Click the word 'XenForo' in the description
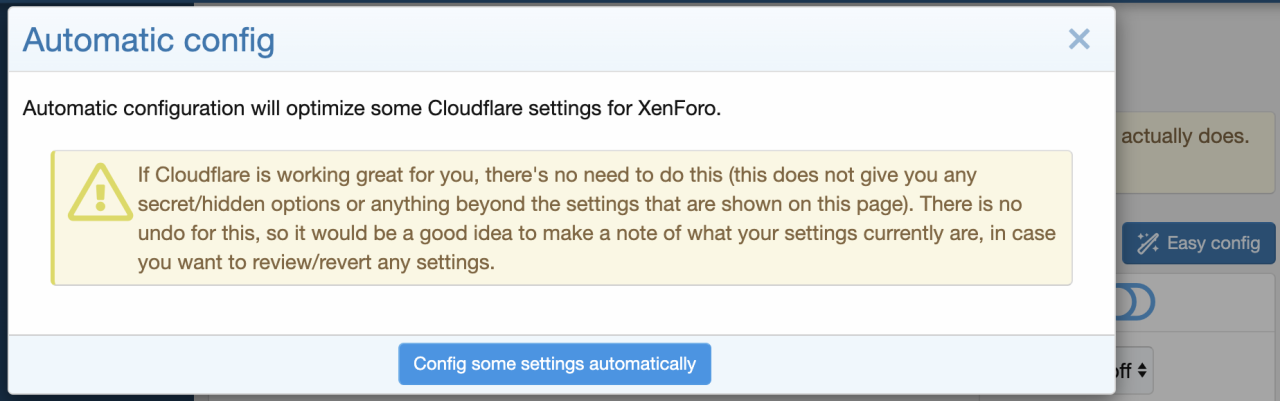Viewport: 1280px width, 401px height. 676,108
